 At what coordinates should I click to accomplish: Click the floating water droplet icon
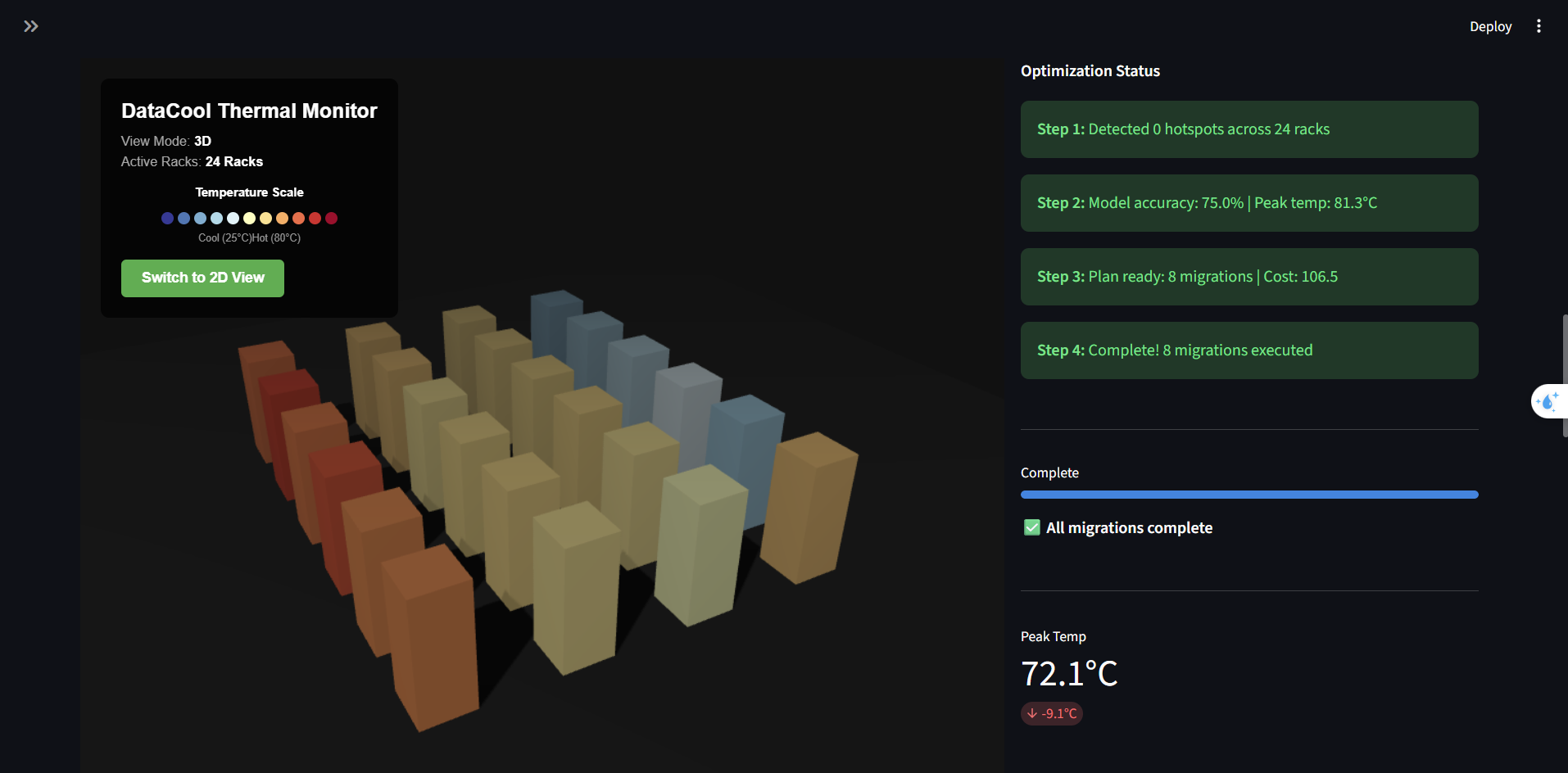(1548, 401)
